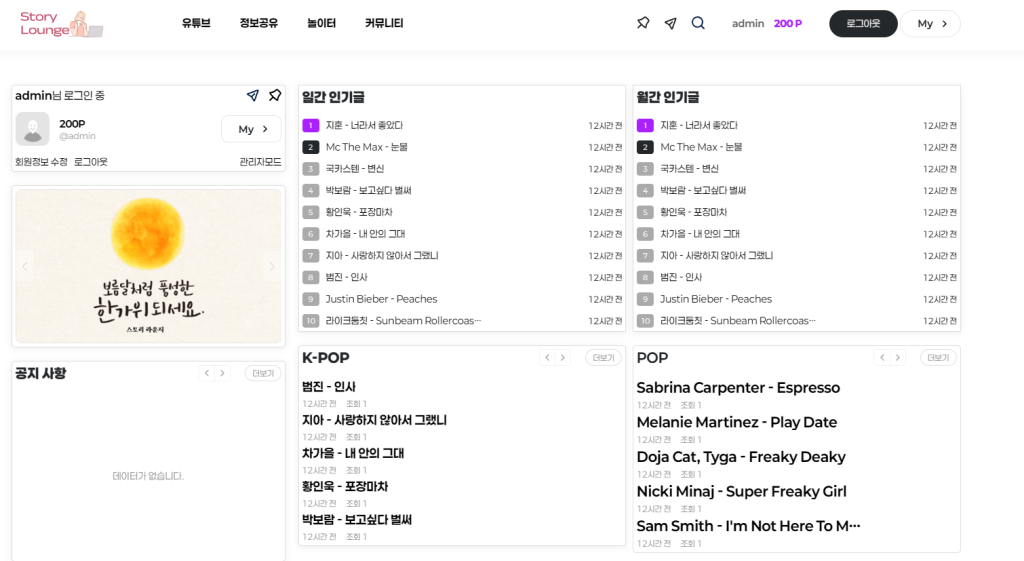Click paper plane icon in login panel
Viewport: 1024px width, 561px height.
pyautogui.click(x=253, y=96)
